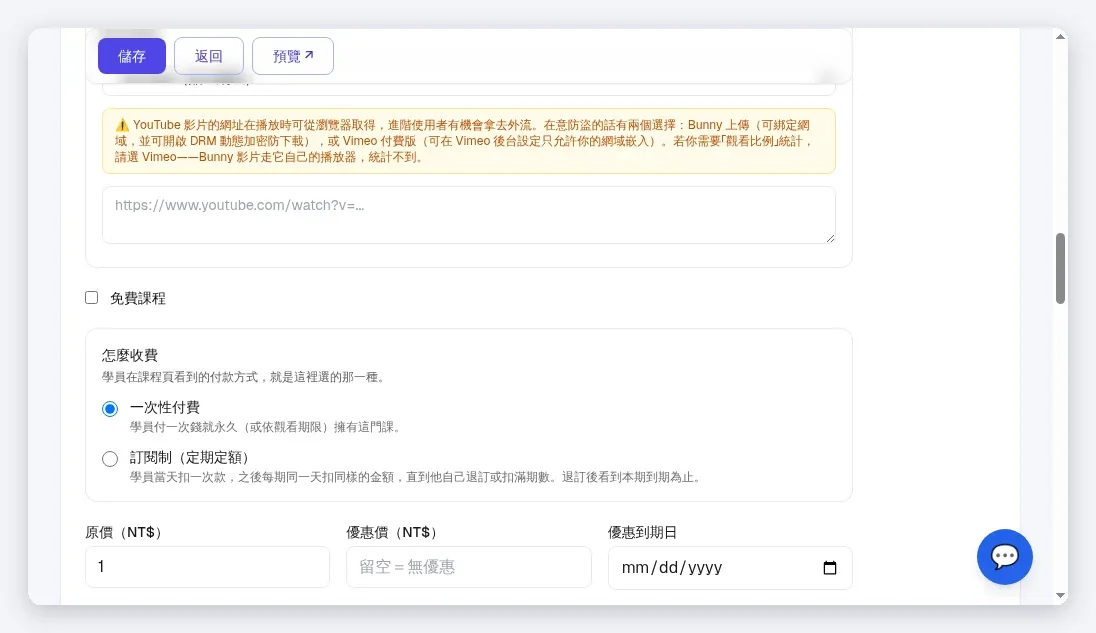Select the 訂閱制（定期定額） radio option
The image size is (1096, 633).
point(110,459)
